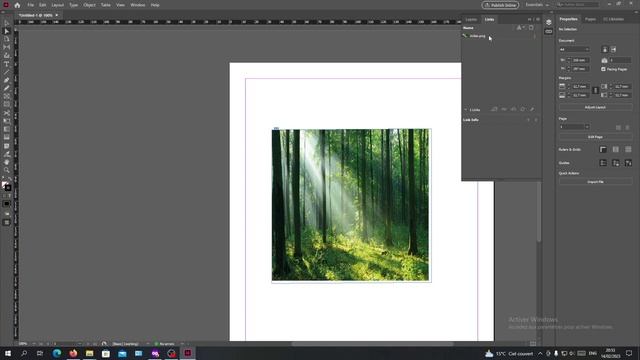Switch to the CC Libraries tab

(613, 19)
